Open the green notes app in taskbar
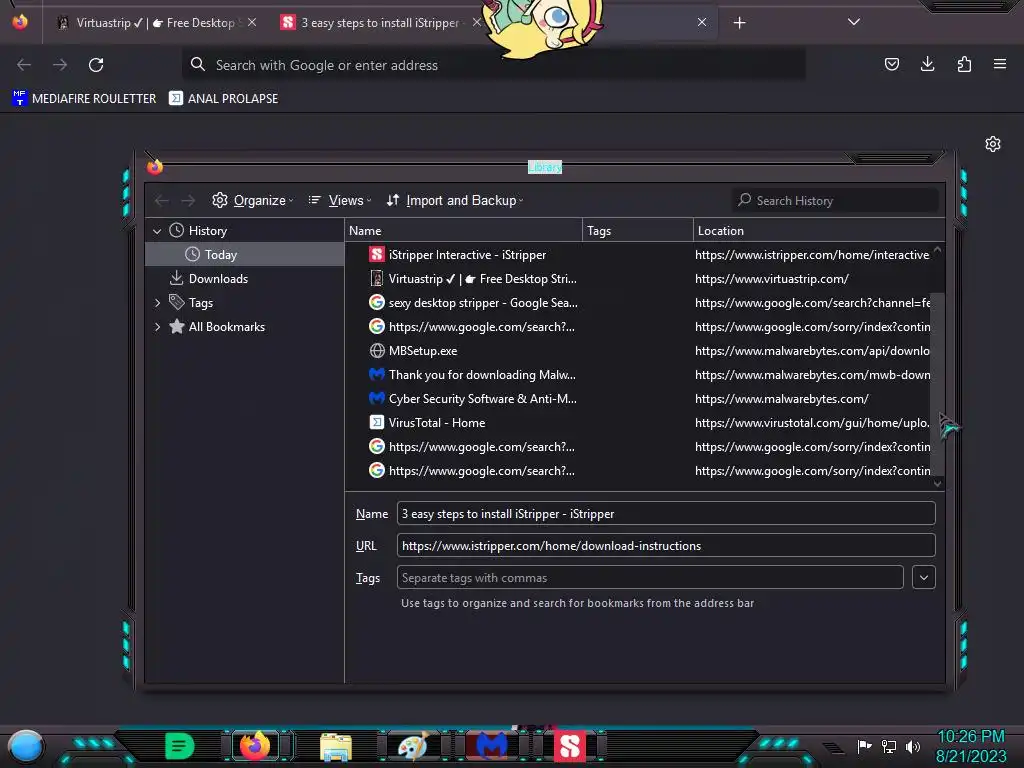The height and width of the screenshot is (768, 1024). pyautogui.click(x=179, y=746)
